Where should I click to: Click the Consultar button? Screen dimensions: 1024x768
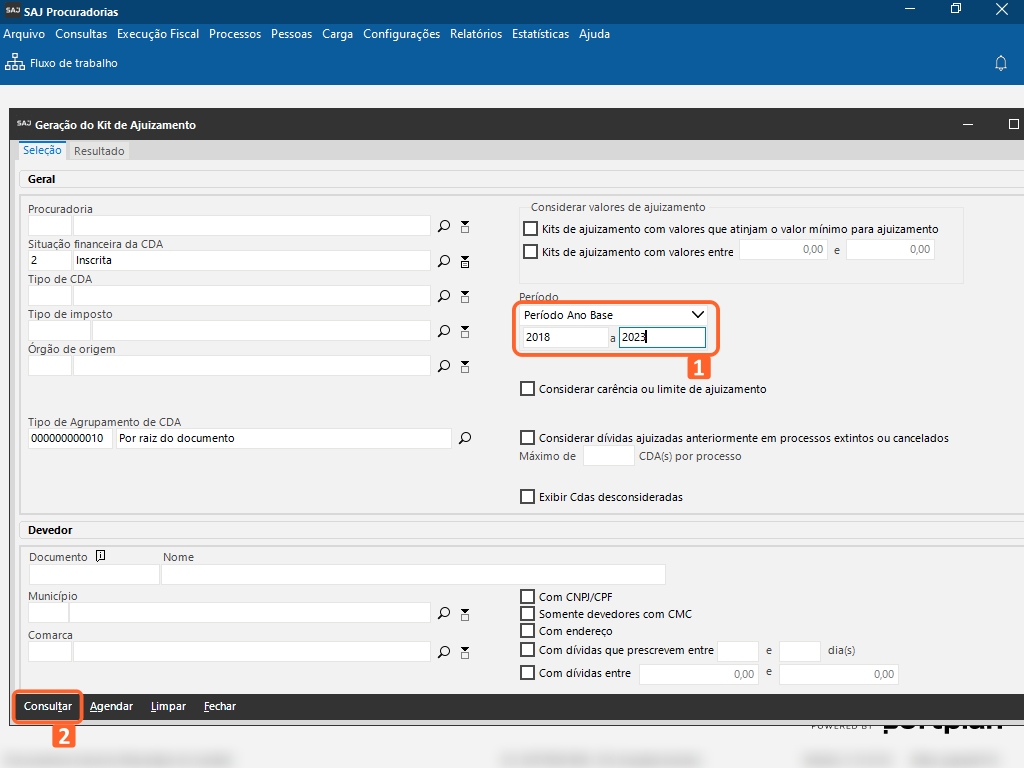pyautogui.click(x=48, y=706)
